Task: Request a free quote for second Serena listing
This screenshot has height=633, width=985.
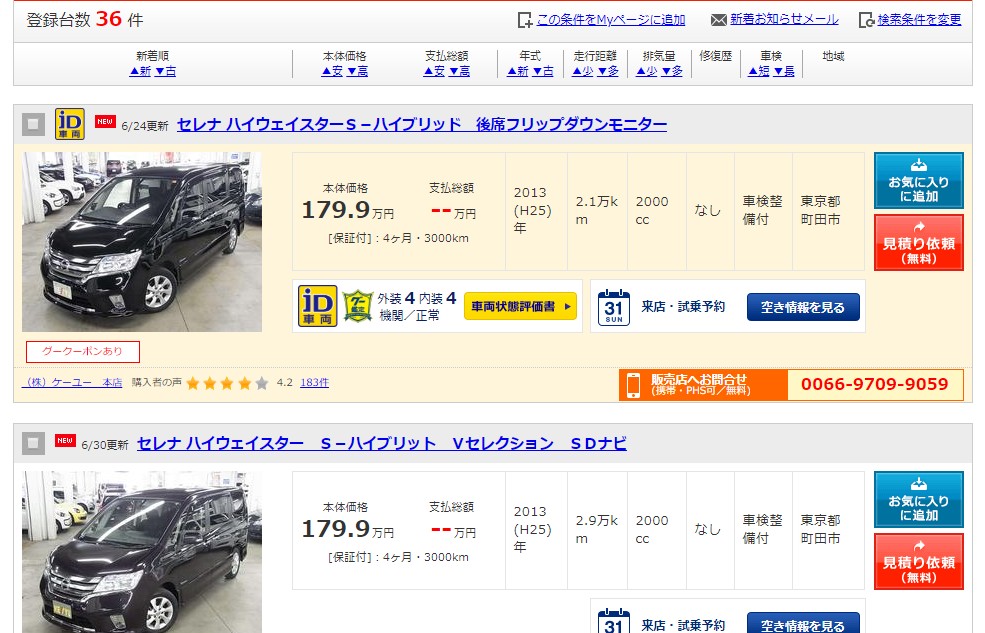Action: click(x=918, y=561)
